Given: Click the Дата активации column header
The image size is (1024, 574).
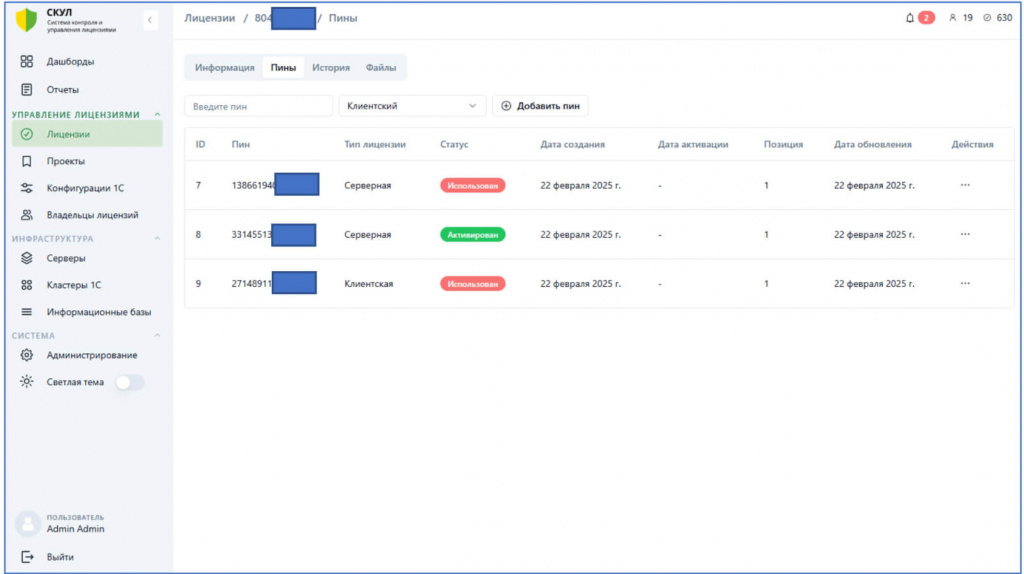Looking at the screenshot, I should click(x=693, y=144).
